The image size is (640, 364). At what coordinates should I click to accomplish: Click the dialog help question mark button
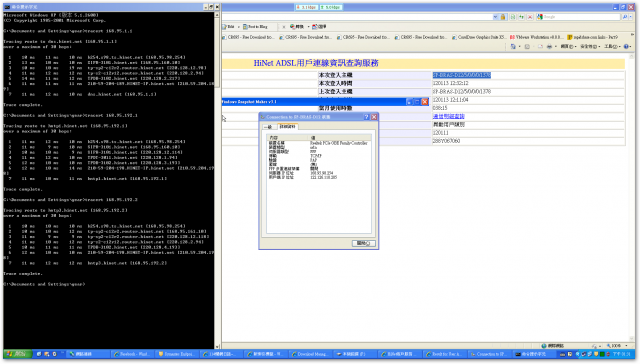pyautogui.click(x=366, y=117)
